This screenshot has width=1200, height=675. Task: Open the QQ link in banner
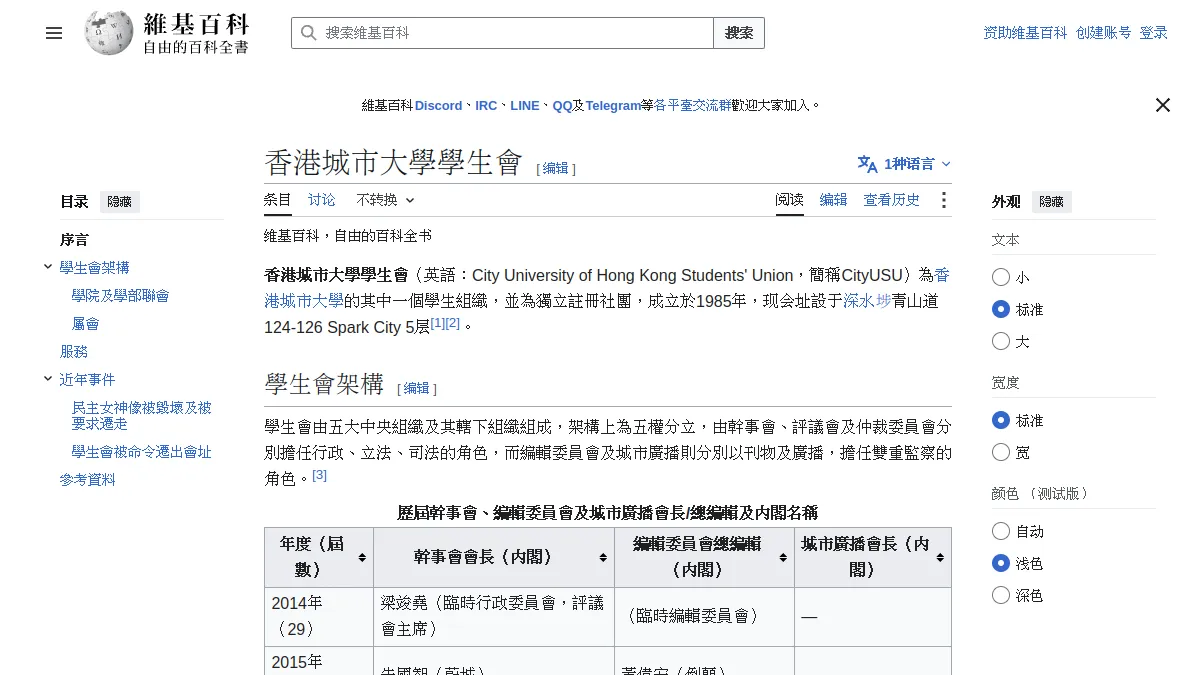tap(562, 105)
